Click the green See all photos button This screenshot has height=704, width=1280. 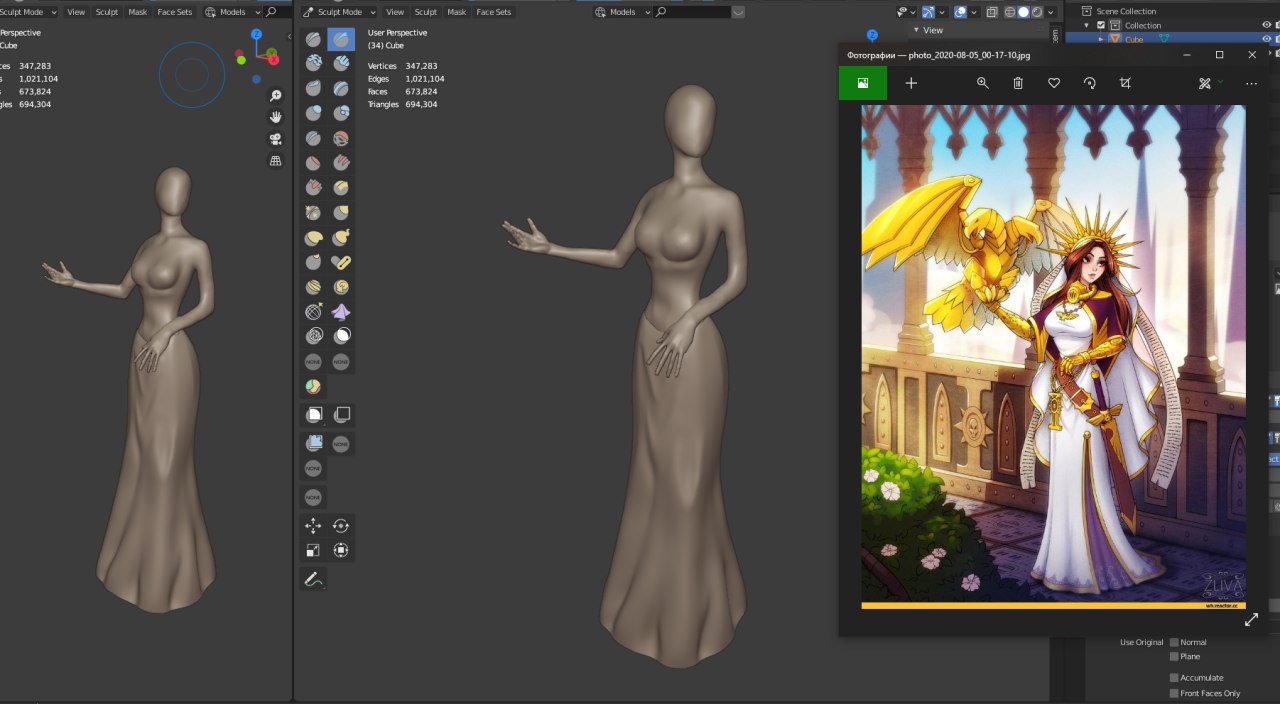click(x=862, y=83)
